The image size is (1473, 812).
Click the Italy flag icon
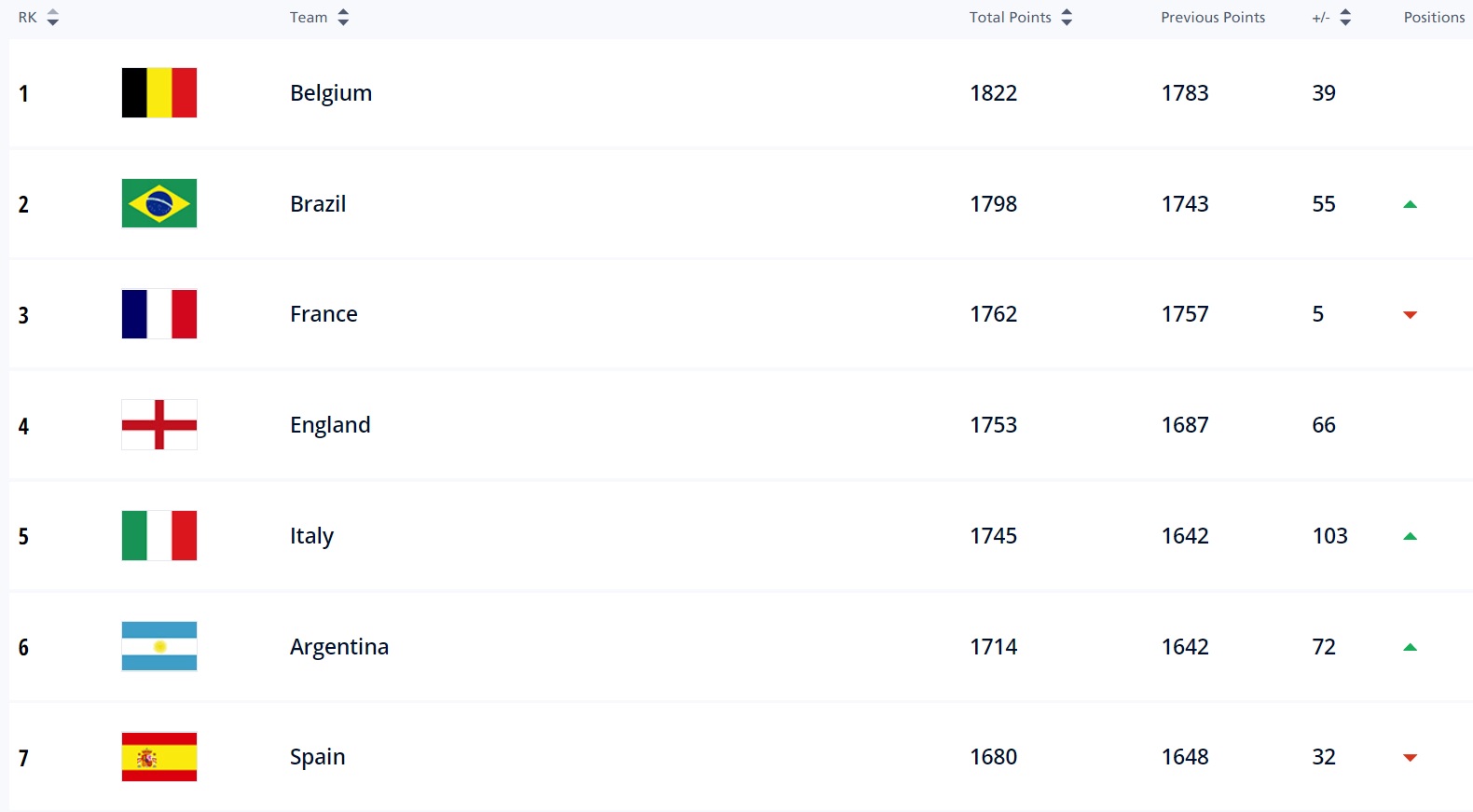click(159, 535)
